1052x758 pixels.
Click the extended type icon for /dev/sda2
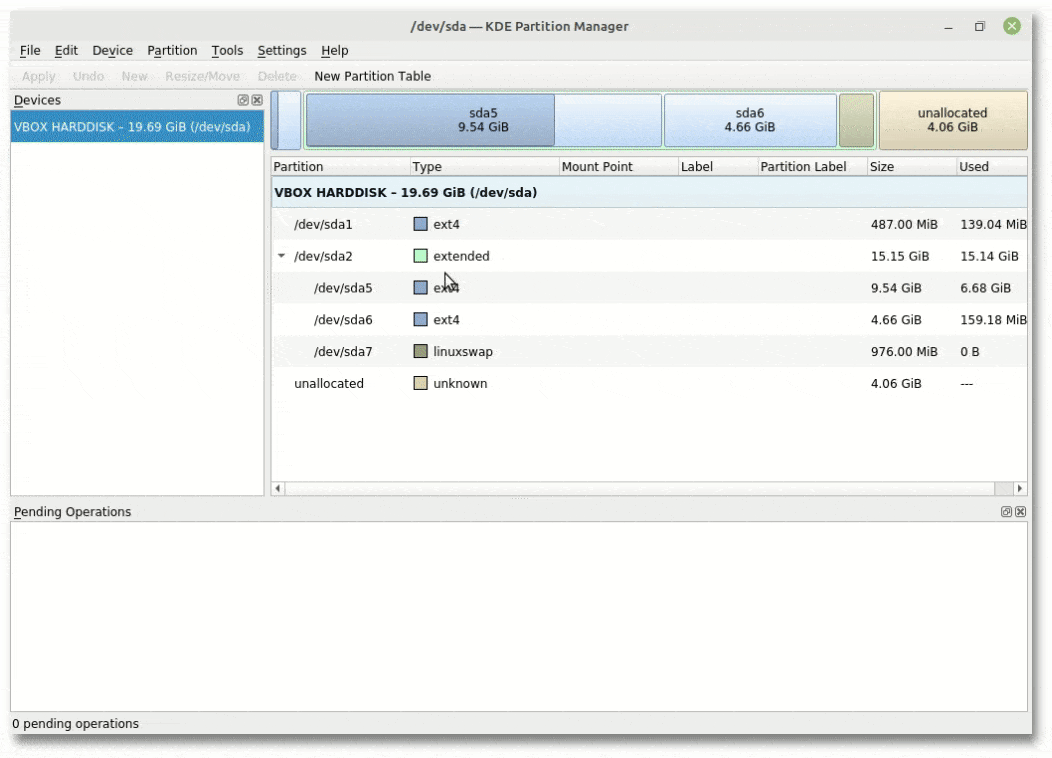[421, 256]
